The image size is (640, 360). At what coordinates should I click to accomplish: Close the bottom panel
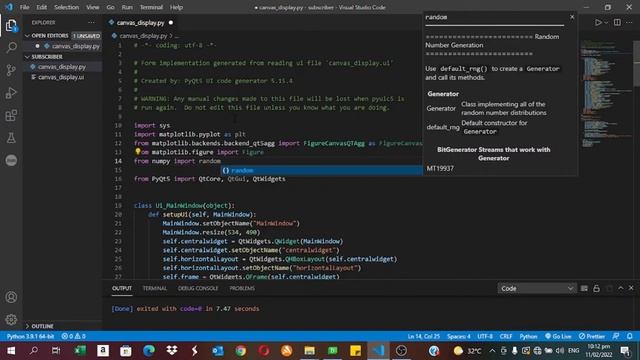pos(631,288)
